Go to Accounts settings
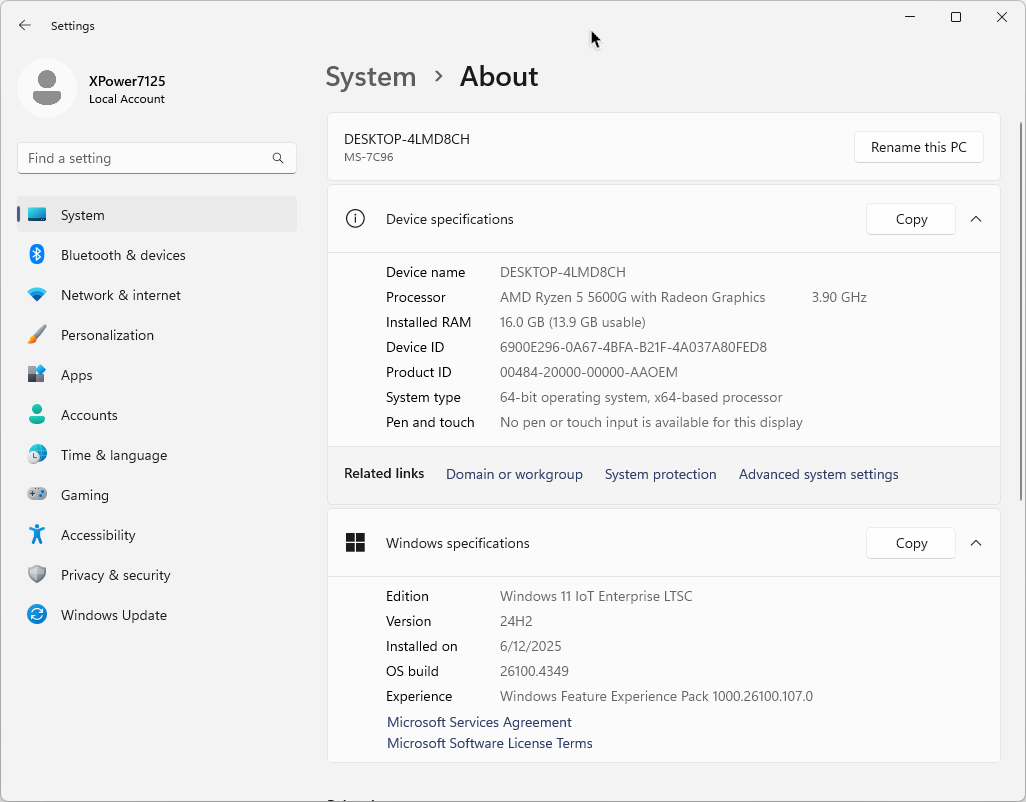Image resolution: width=1026 pixels, height=802 pixels. [89, 415]
